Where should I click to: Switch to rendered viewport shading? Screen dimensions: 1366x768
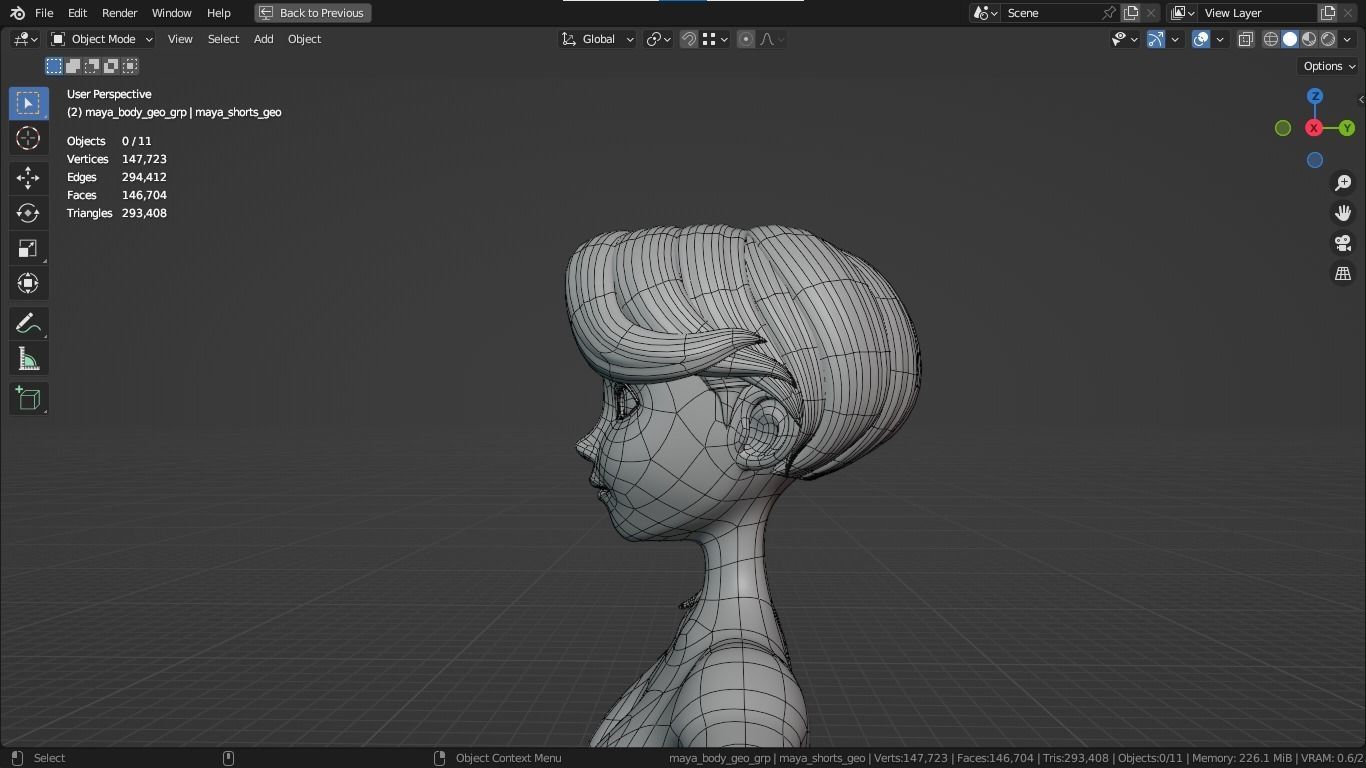click(1328, 39)
